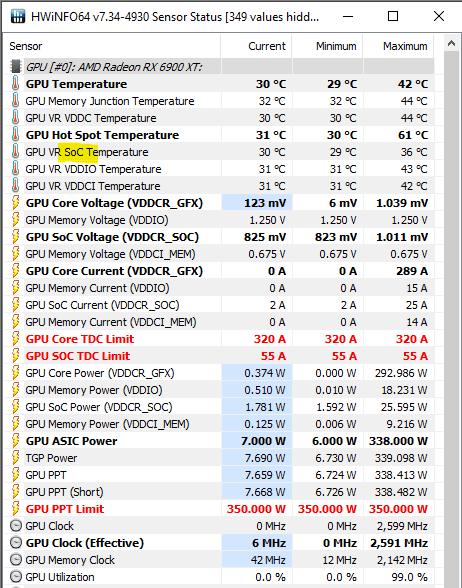The height and width of the screenshot is (588, 462).
Task: Click thermometer icon of GPU Hot Spot Temperature
Action: (x=15, y=135)
